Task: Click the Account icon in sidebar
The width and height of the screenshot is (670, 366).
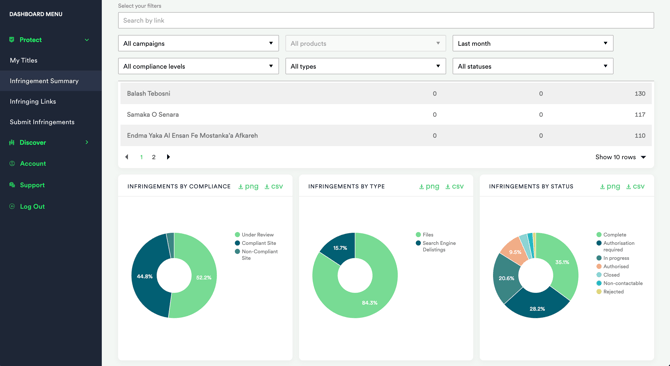Action: point(12,164)
